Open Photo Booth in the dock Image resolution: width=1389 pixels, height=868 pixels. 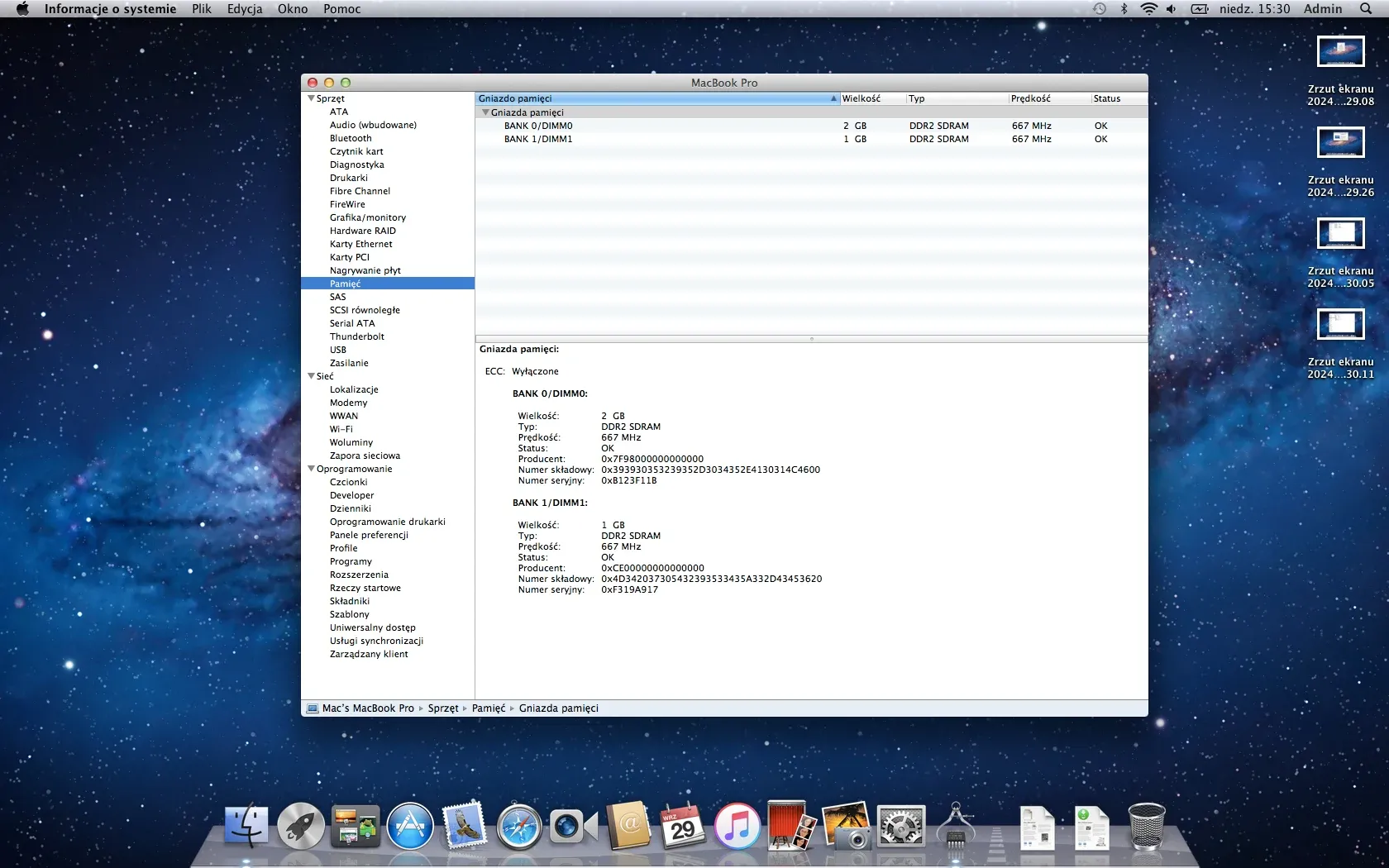pyautogui.click(x=791, y=826)
